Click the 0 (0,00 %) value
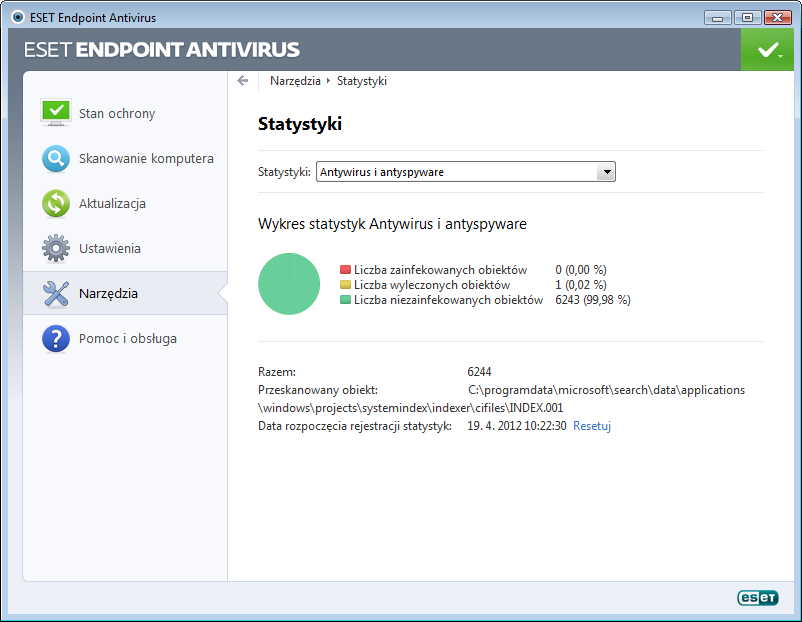The width and height of the screenshot is (802, 622). click(581, 270)
